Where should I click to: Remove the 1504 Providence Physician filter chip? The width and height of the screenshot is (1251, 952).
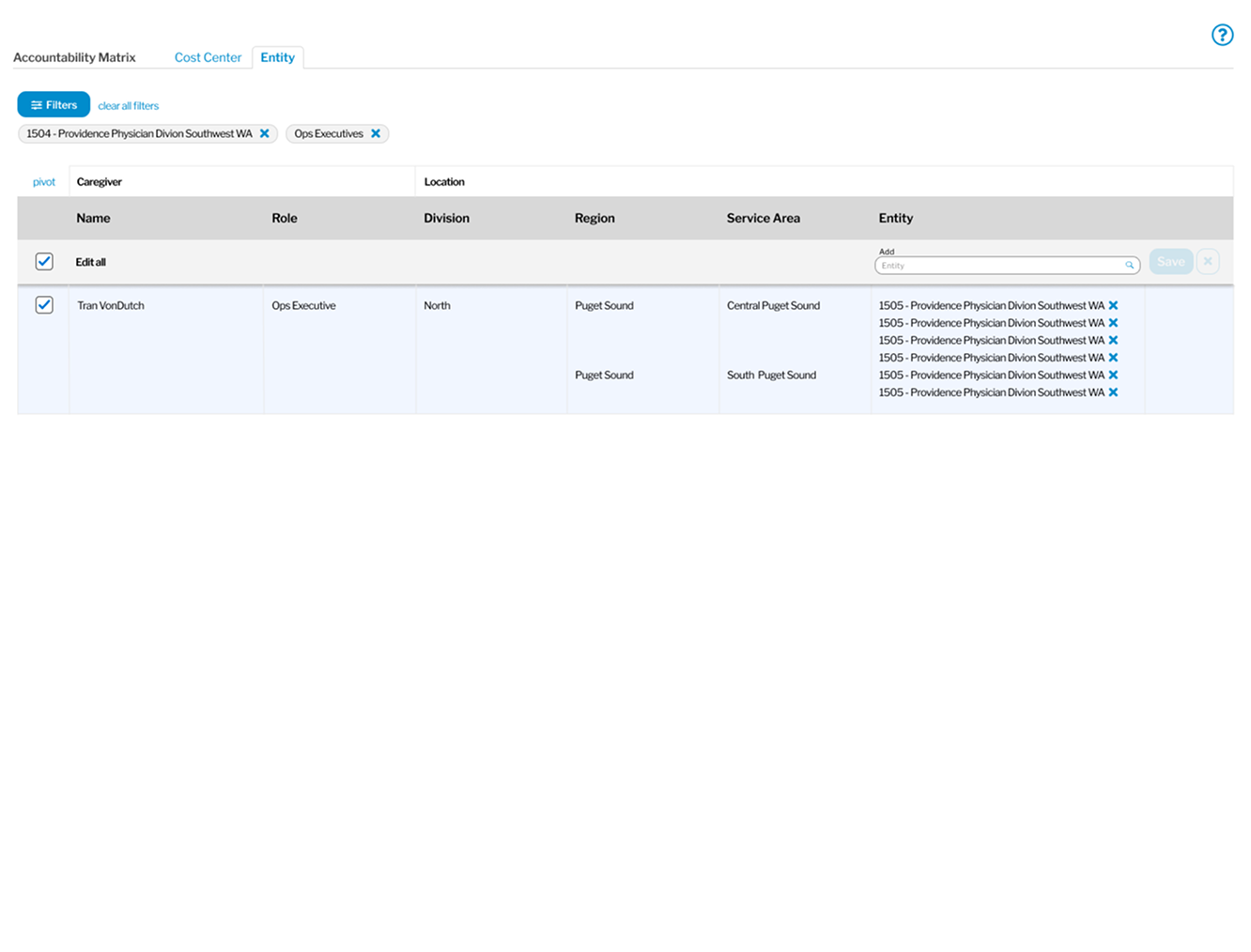click(x=265, y=133)
